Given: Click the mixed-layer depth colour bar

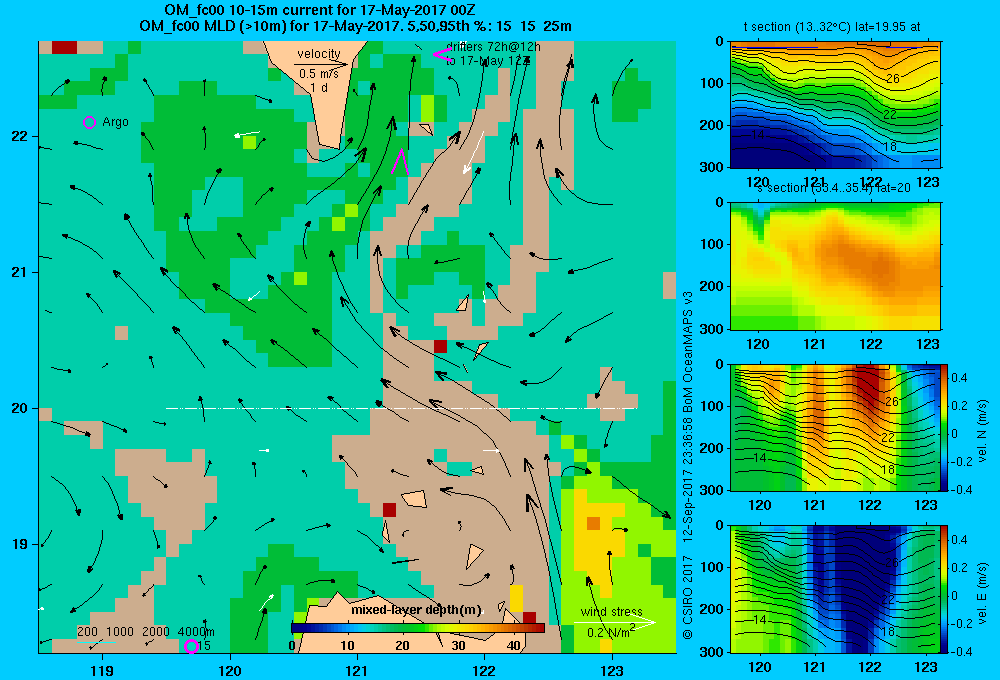Looking at the screenshot, I should pyautogui.click(x=418, y=628).
